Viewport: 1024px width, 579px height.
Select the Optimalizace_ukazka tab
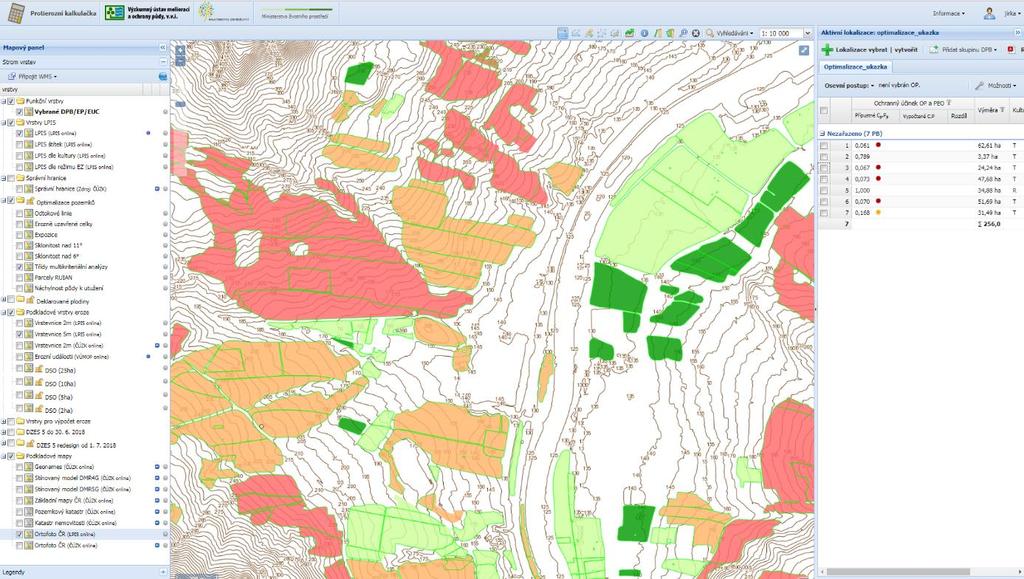[x=855, y=67]
